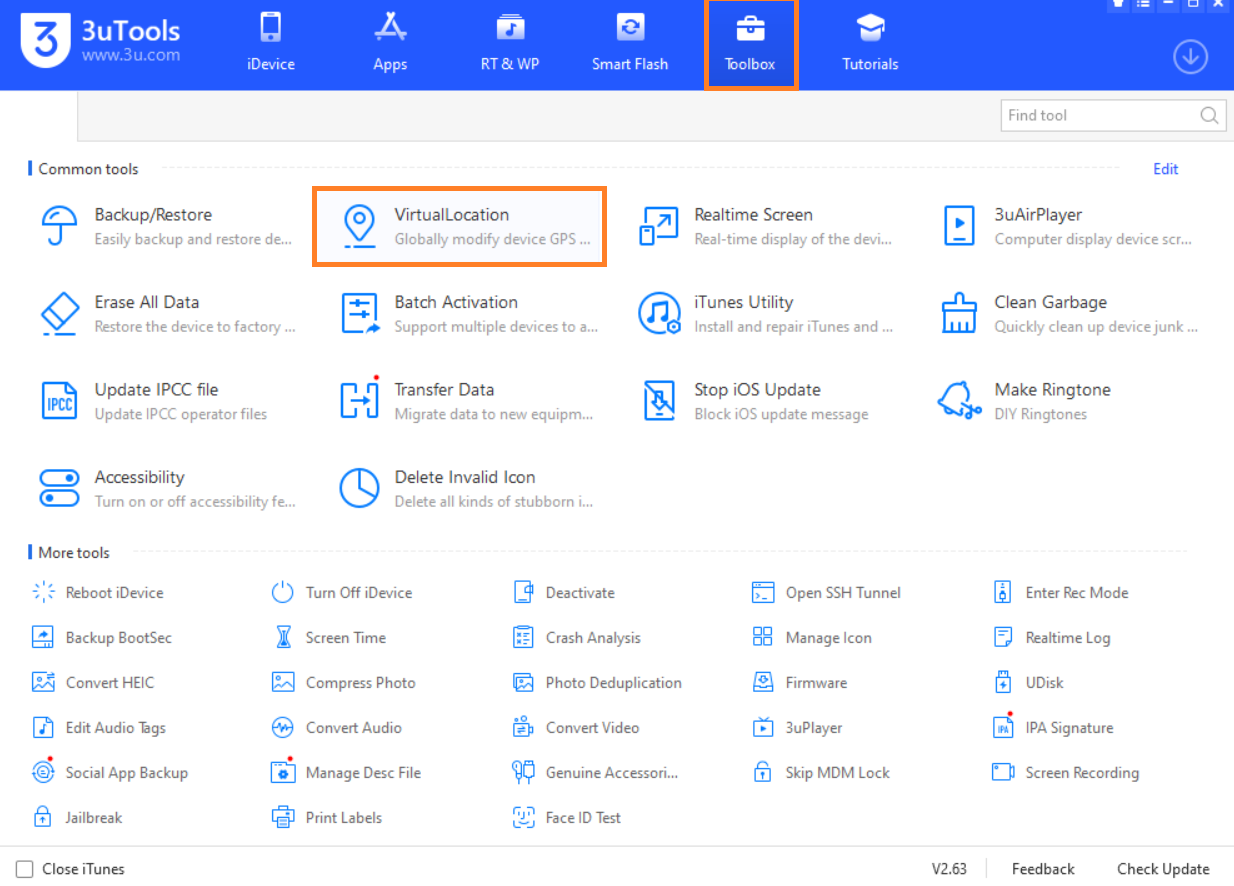1234x886 pixels.
Task: Click the Edit link for common tools
Action: click(x=1165, y=169)
